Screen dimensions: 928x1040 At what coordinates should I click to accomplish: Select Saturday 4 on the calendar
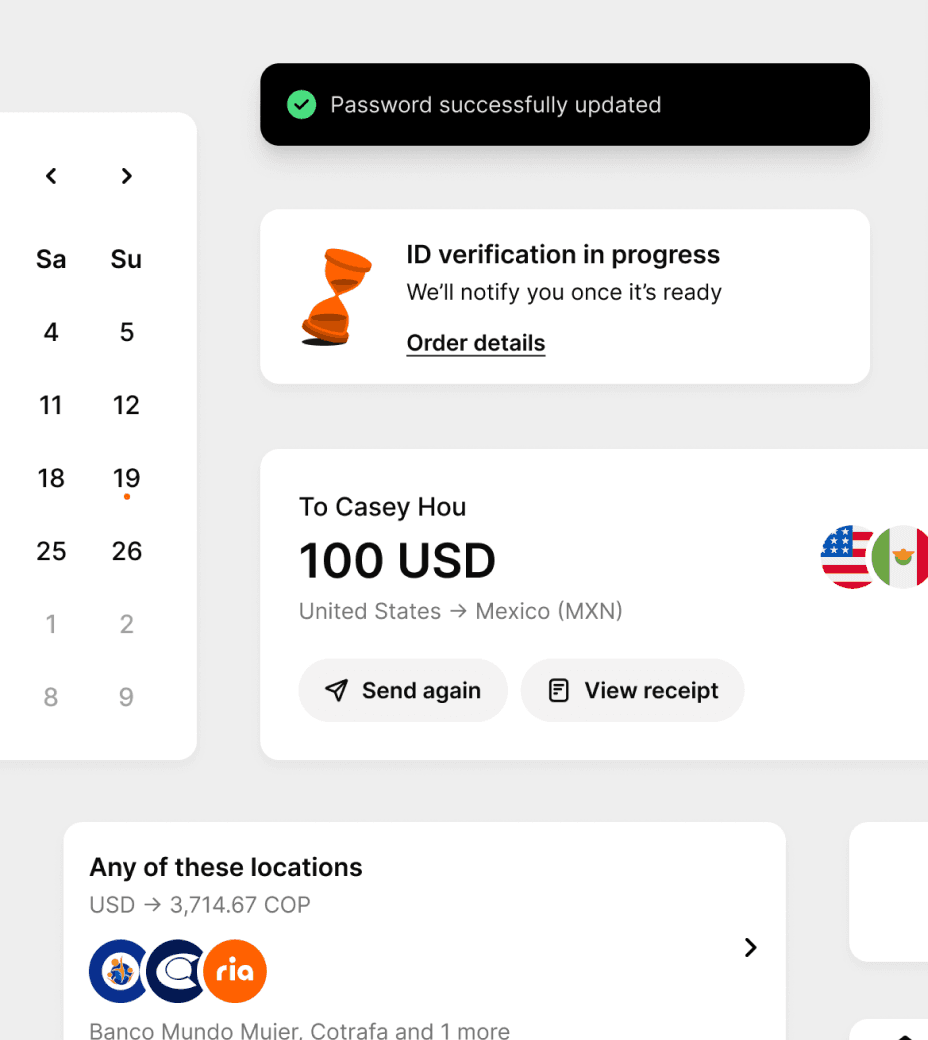[x=51, y=332]
